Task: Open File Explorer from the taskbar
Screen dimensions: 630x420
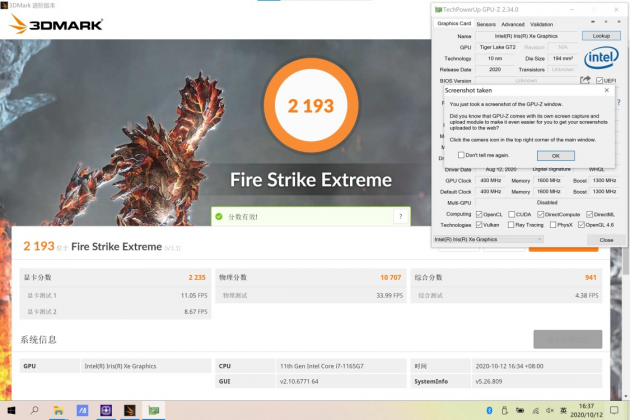Action: [x=58, y=410]
